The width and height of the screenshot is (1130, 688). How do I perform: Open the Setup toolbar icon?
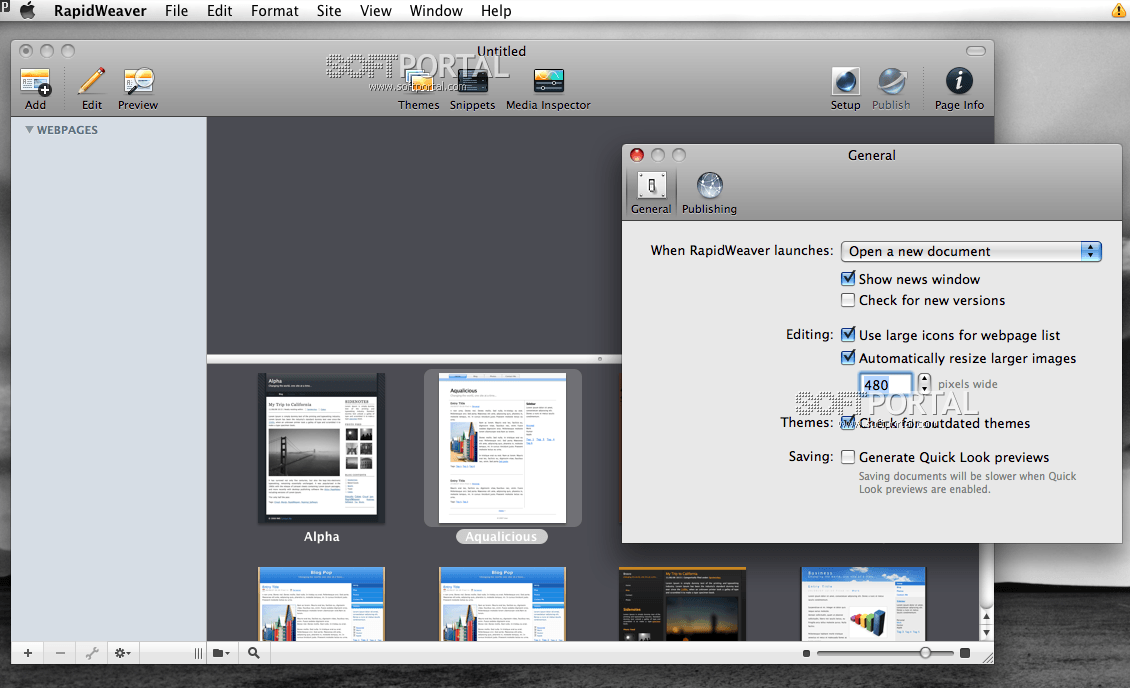tap(845, 81)
